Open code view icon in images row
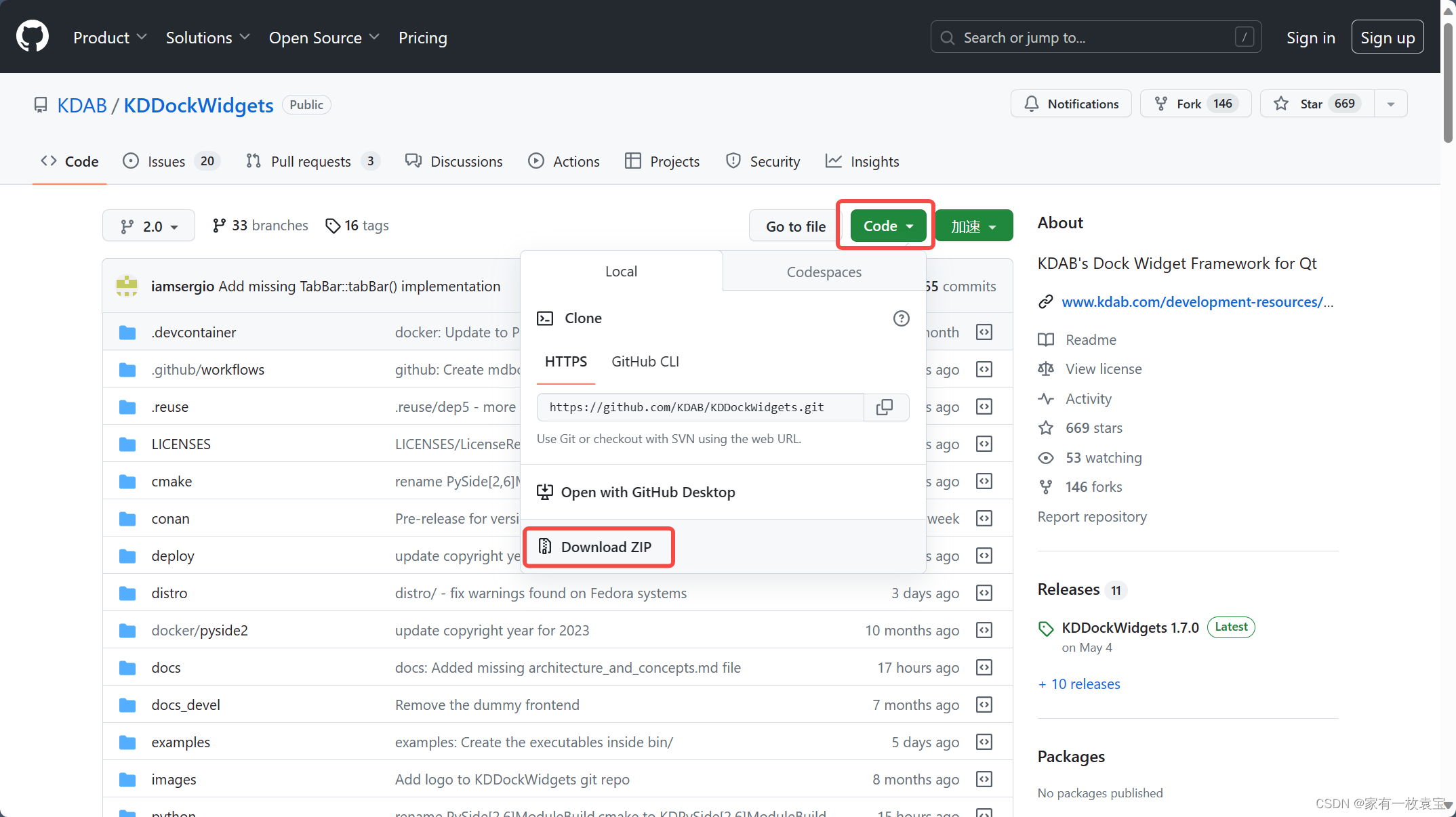The height and width of the screenshot is (817, 1456). (984, 779)
